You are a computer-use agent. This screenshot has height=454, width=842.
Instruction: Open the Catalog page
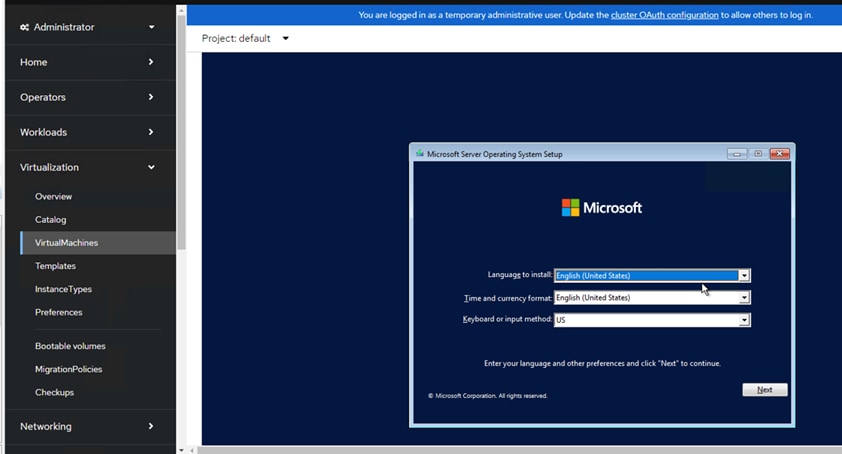point(50,220)
